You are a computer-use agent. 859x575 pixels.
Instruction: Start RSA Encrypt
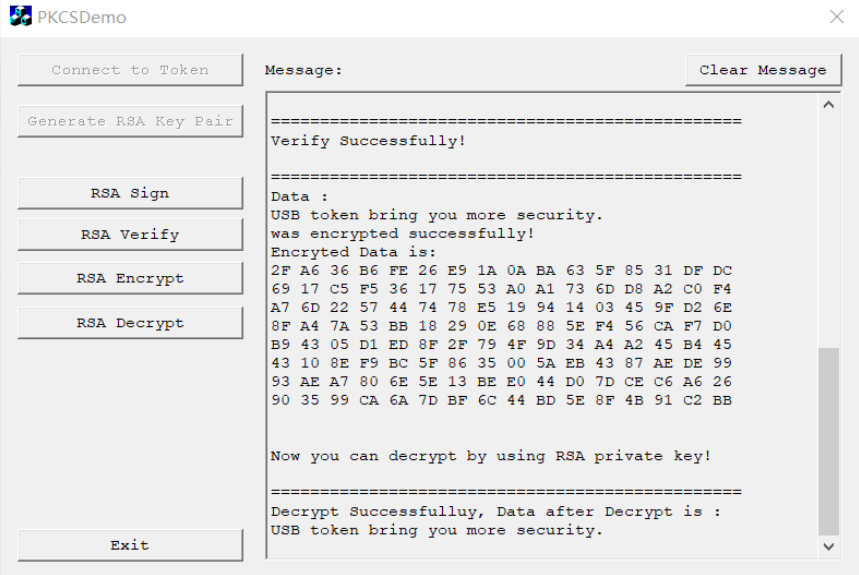tap(130, 279)
